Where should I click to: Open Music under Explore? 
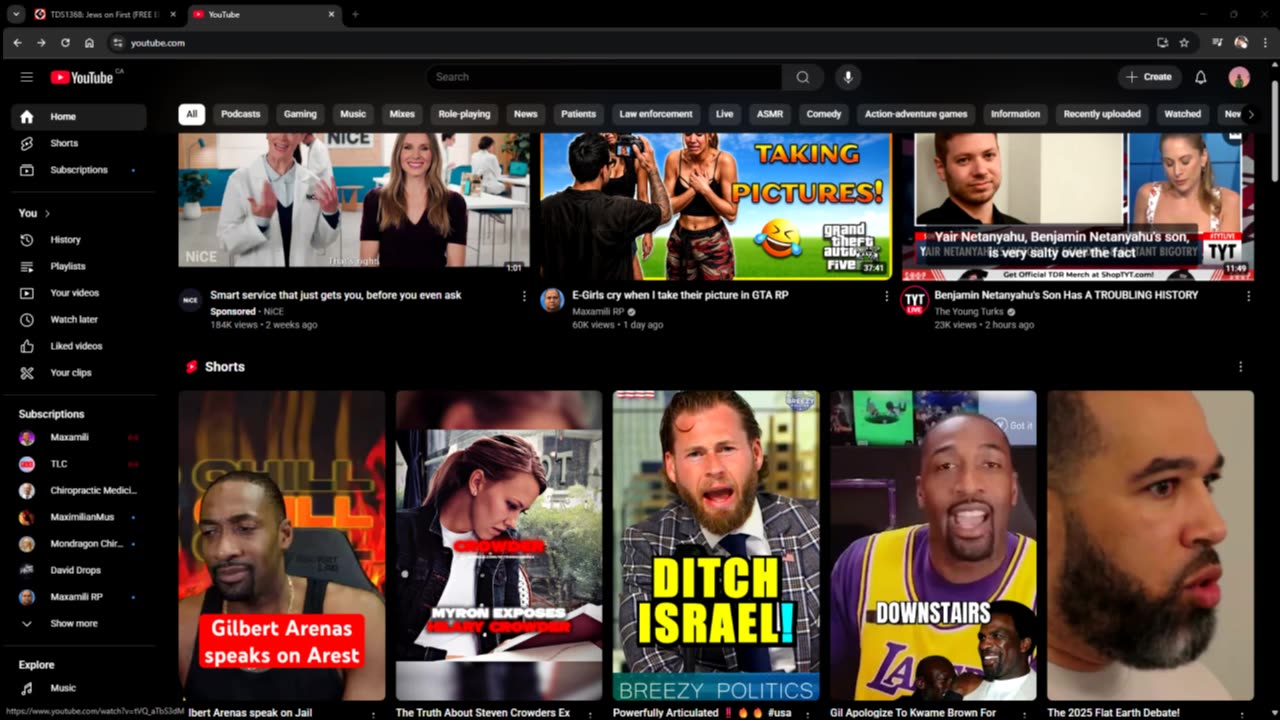click(x=79, y=688)
